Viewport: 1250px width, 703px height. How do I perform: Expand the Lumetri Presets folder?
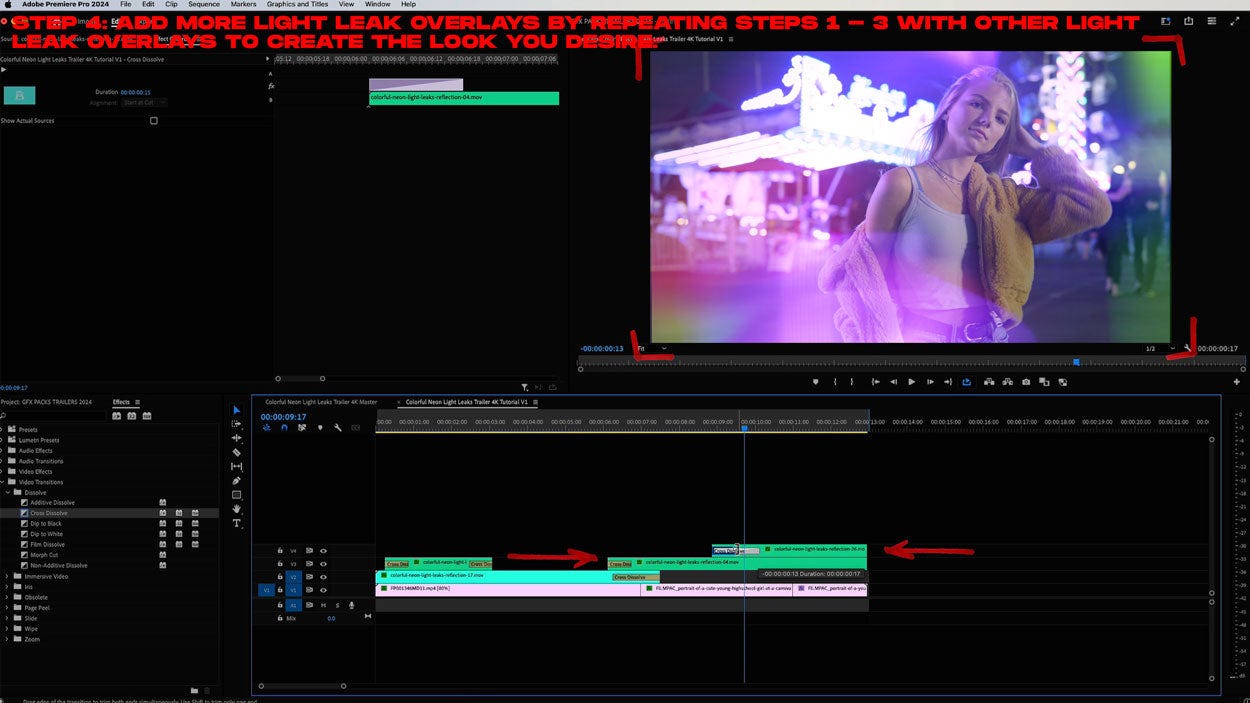pyautogui.click(x=4, y=440)
